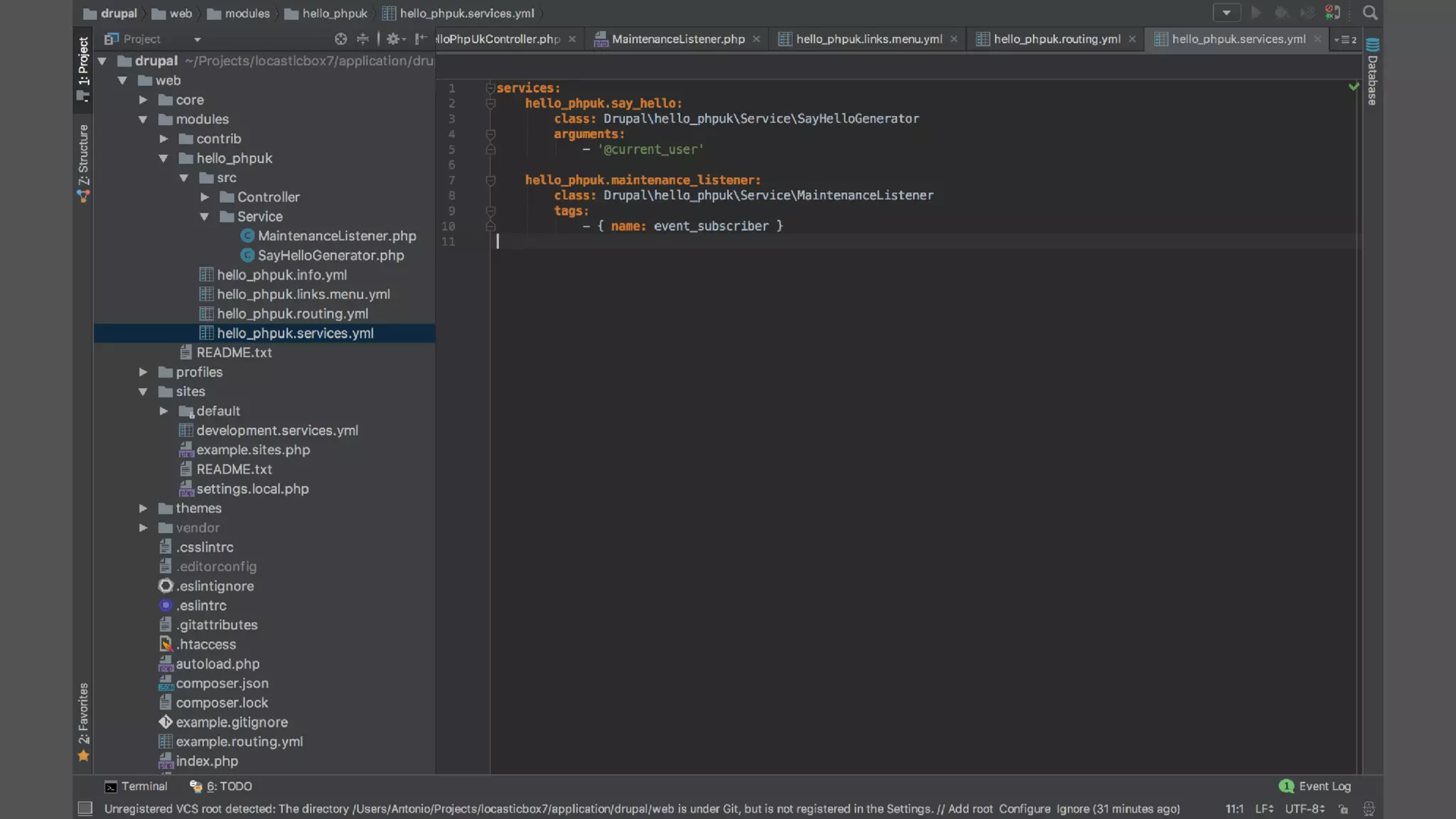Open the run configuration dropdown
The height and width of the screenshot is (819, 1456).
point(1226,13)
